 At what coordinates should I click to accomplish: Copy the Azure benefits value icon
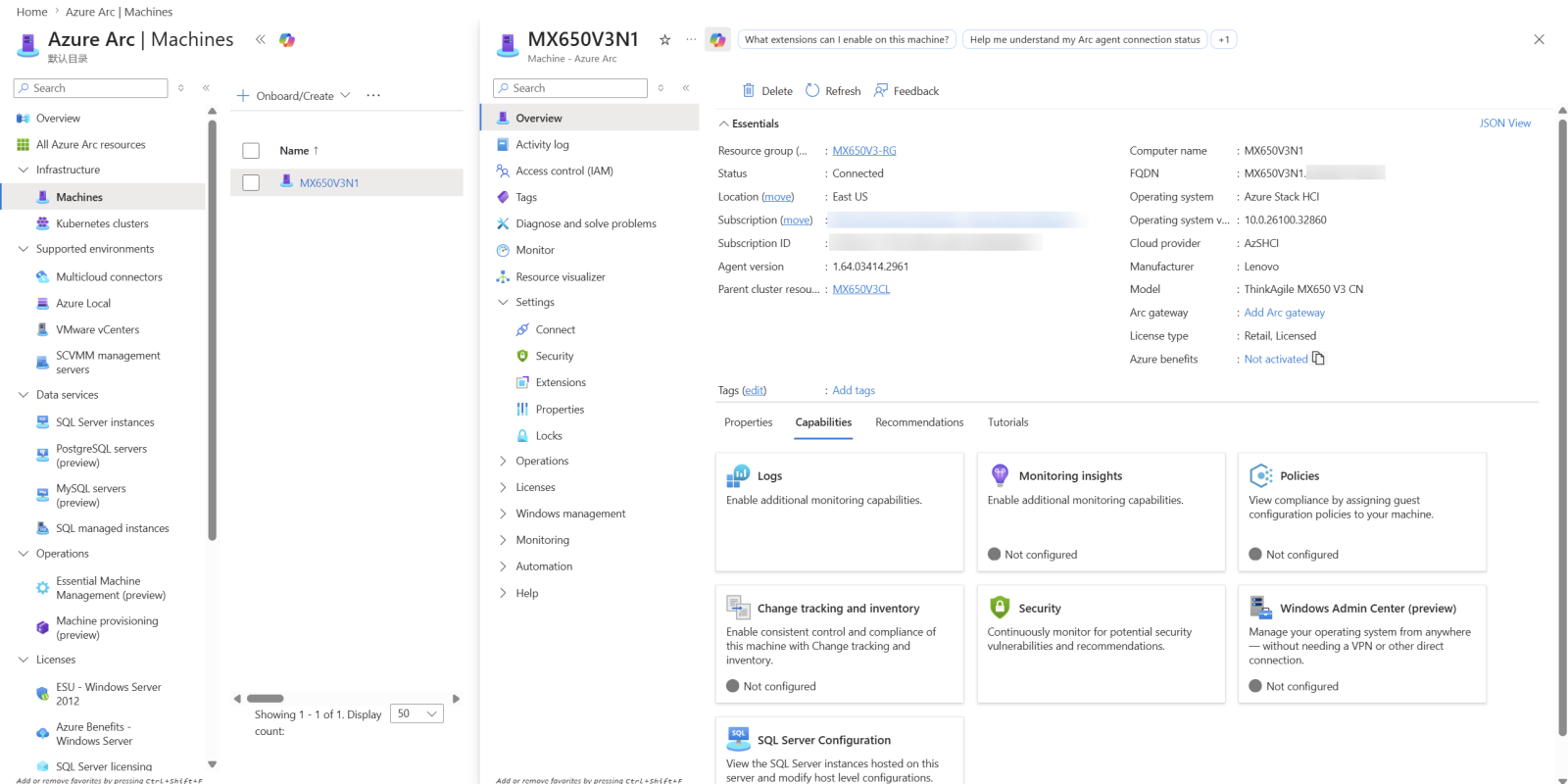coord(1318,359)
